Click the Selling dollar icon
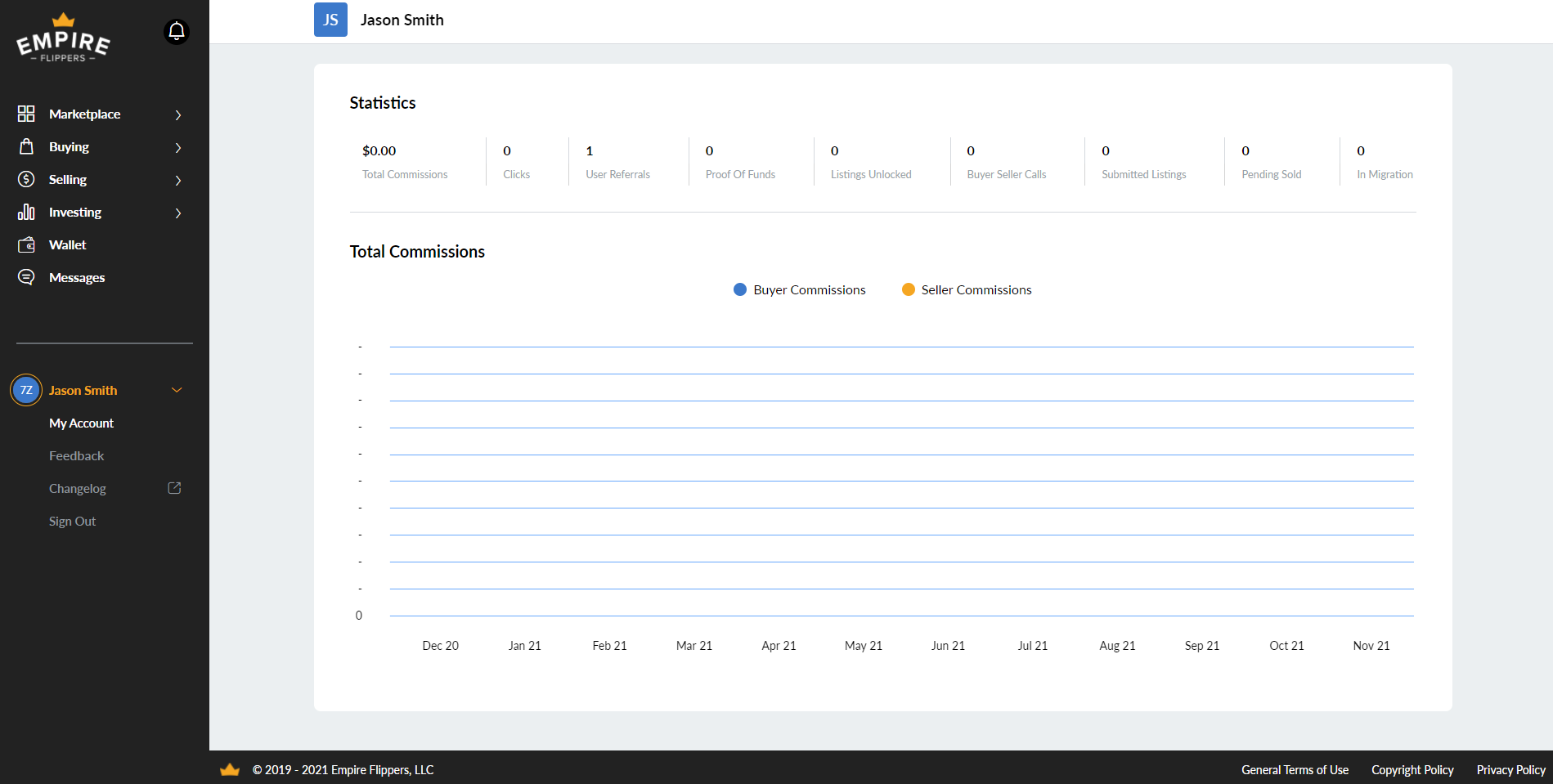The width and height of the screenshot is (1553, 784). pos(26,179)
